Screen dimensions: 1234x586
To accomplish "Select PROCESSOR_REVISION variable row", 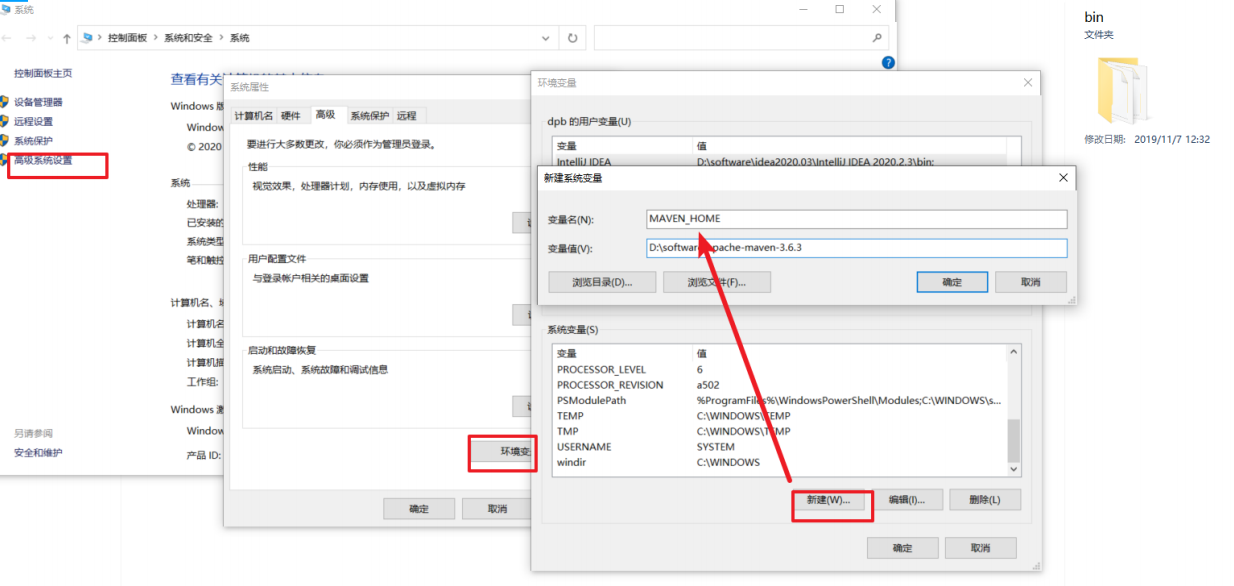I will [779, 385].
